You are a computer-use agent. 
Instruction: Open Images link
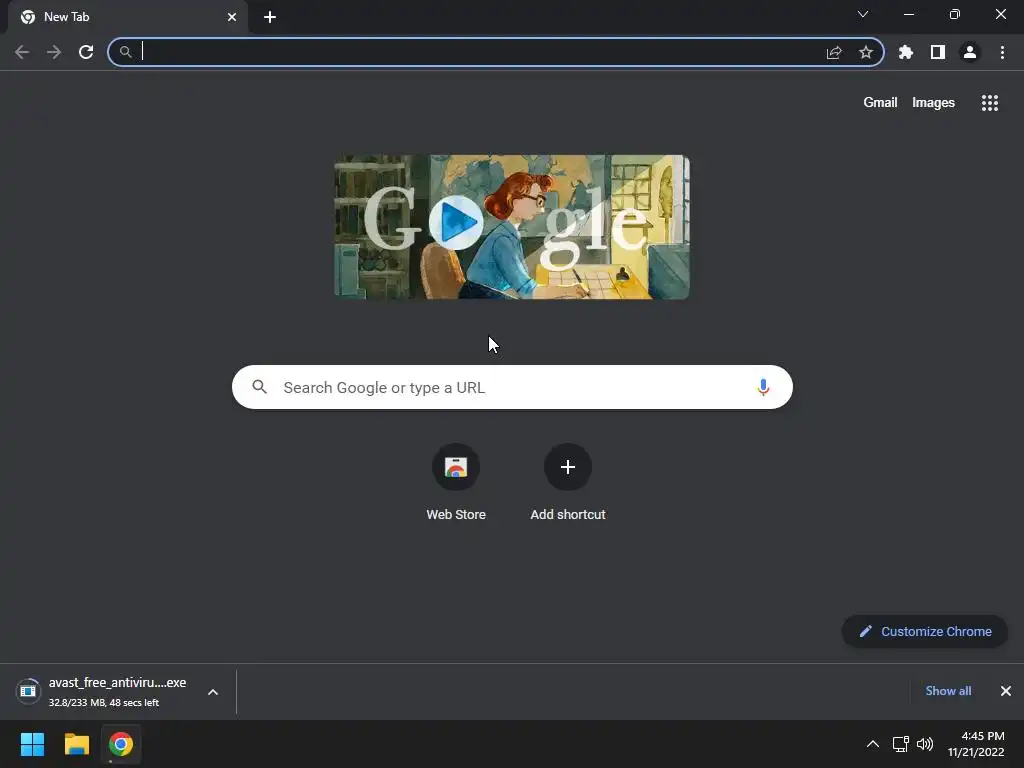coord(933,103)
